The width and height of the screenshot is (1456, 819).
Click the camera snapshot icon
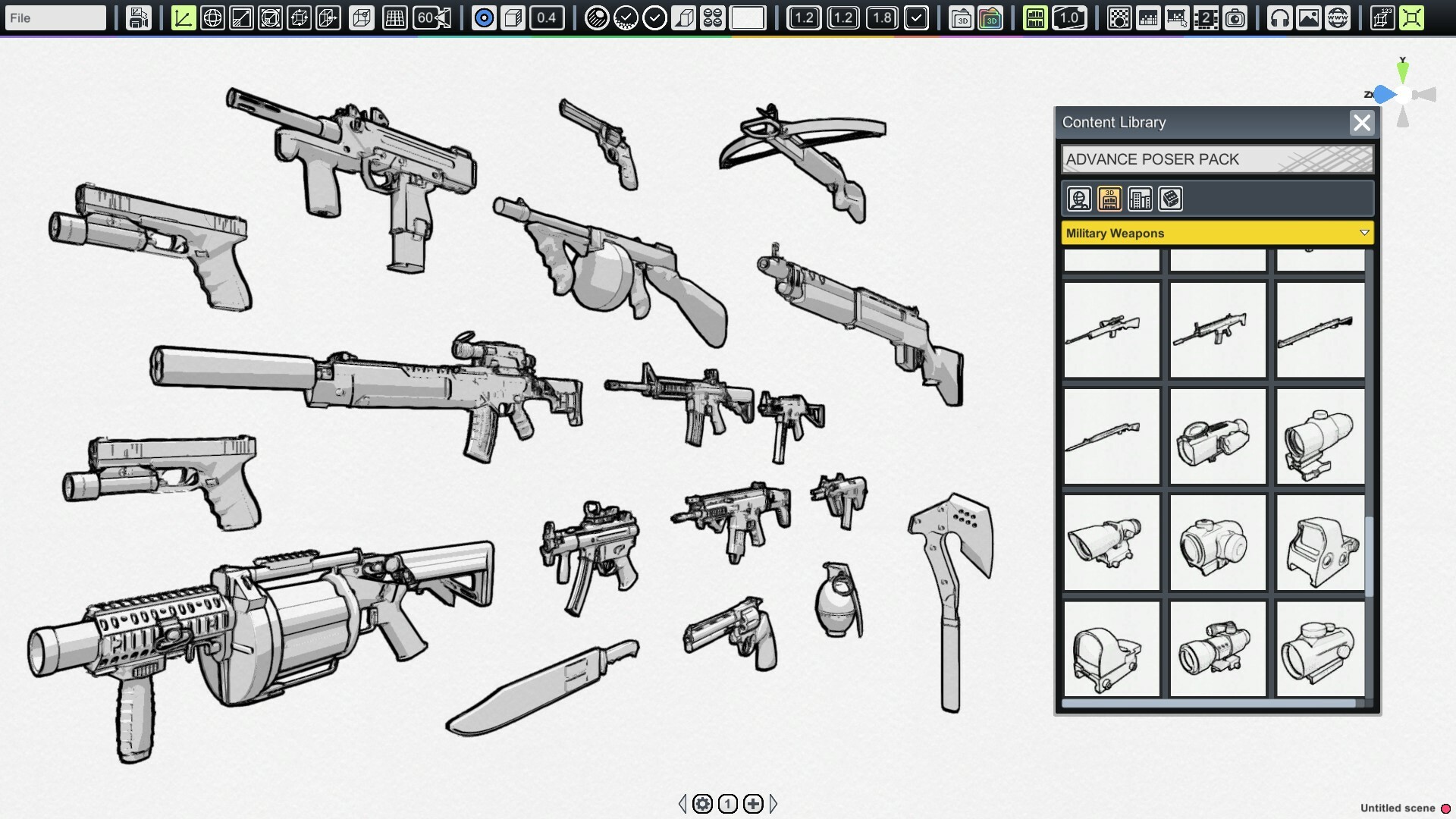pos(1235,17)
